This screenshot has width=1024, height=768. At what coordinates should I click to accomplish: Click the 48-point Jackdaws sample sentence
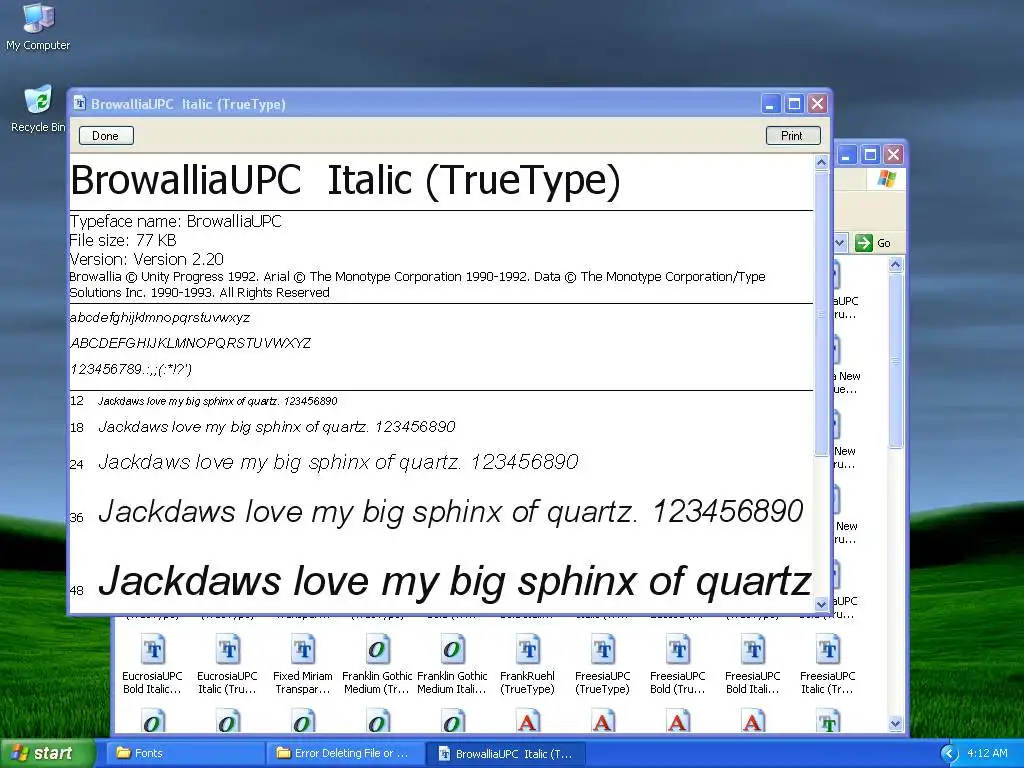coord(455,581)
